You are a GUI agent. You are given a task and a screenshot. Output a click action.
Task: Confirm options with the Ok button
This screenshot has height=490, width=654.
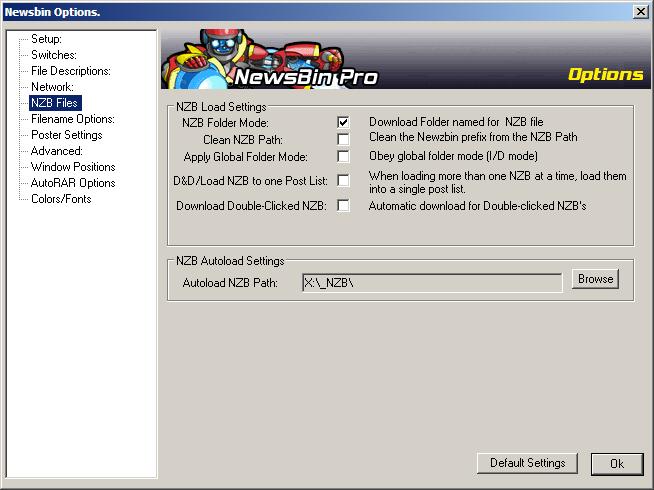(616, 463)
